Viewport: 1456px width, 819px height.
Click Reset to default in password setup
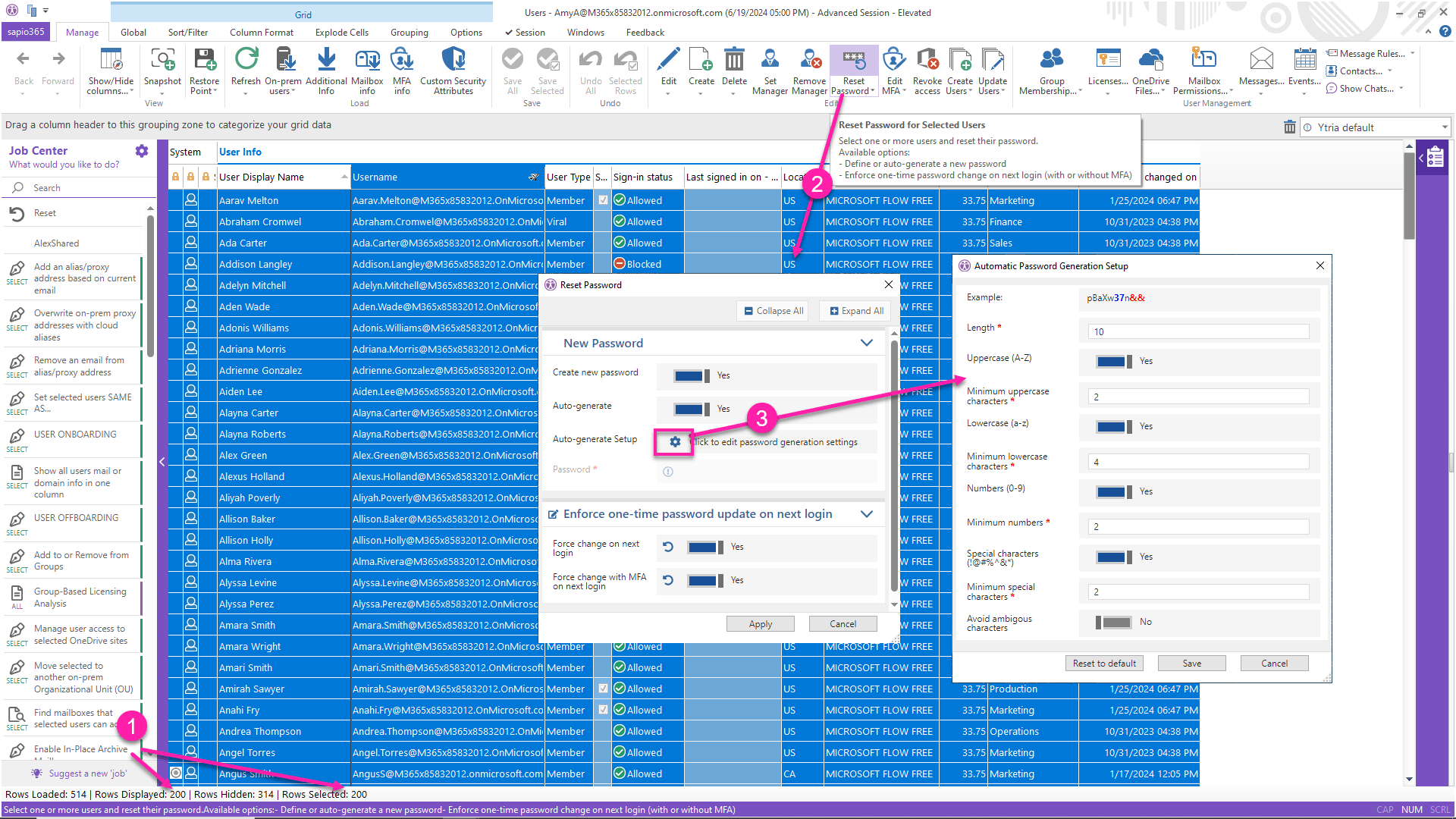1104,663
